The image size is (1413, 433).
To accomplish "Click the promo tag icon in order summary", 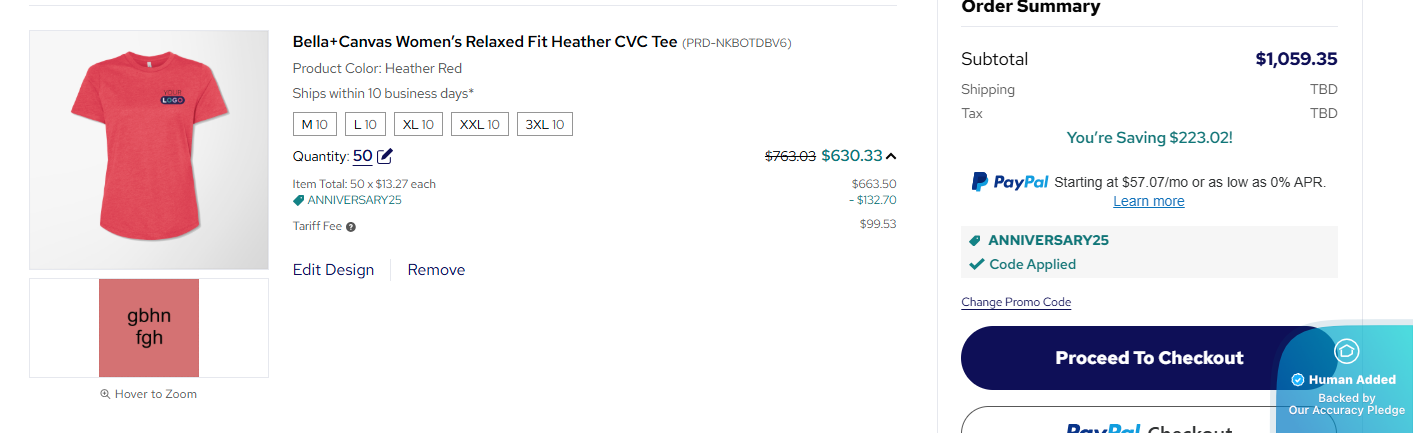I will click(x=975, y=241).
